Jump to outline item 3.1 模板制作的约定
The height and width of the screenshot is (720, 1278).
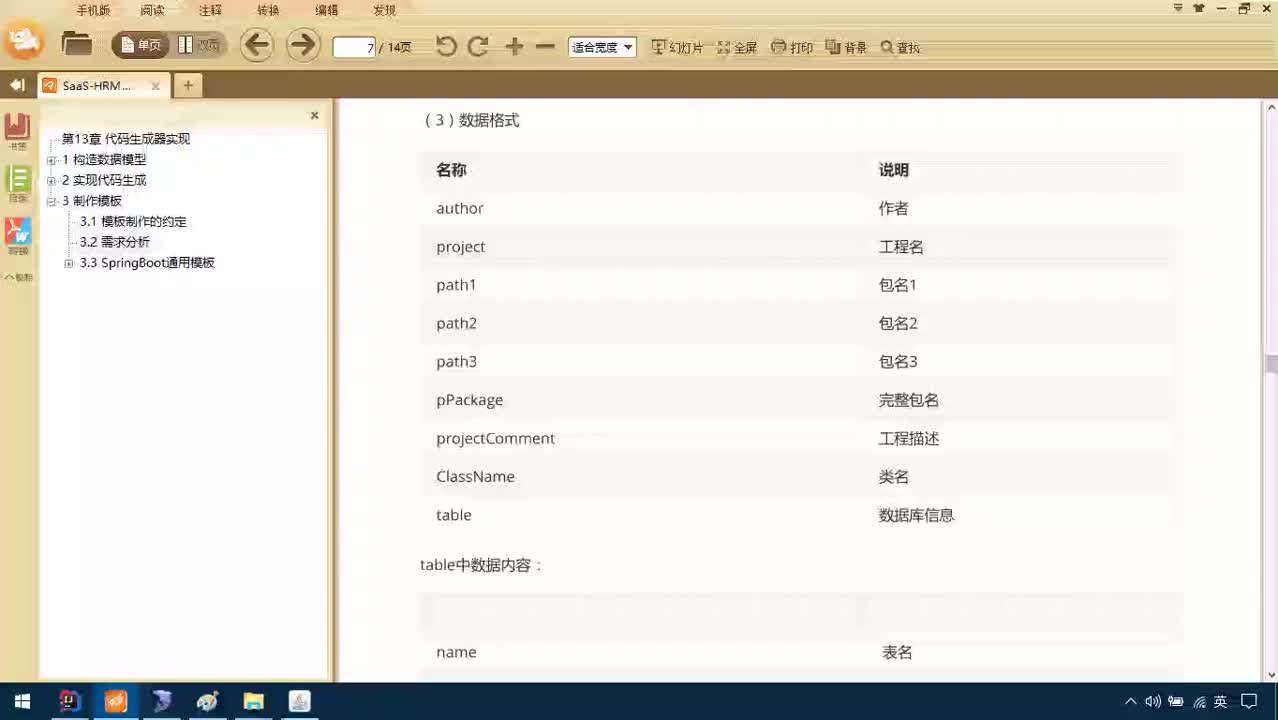[133, 222]
